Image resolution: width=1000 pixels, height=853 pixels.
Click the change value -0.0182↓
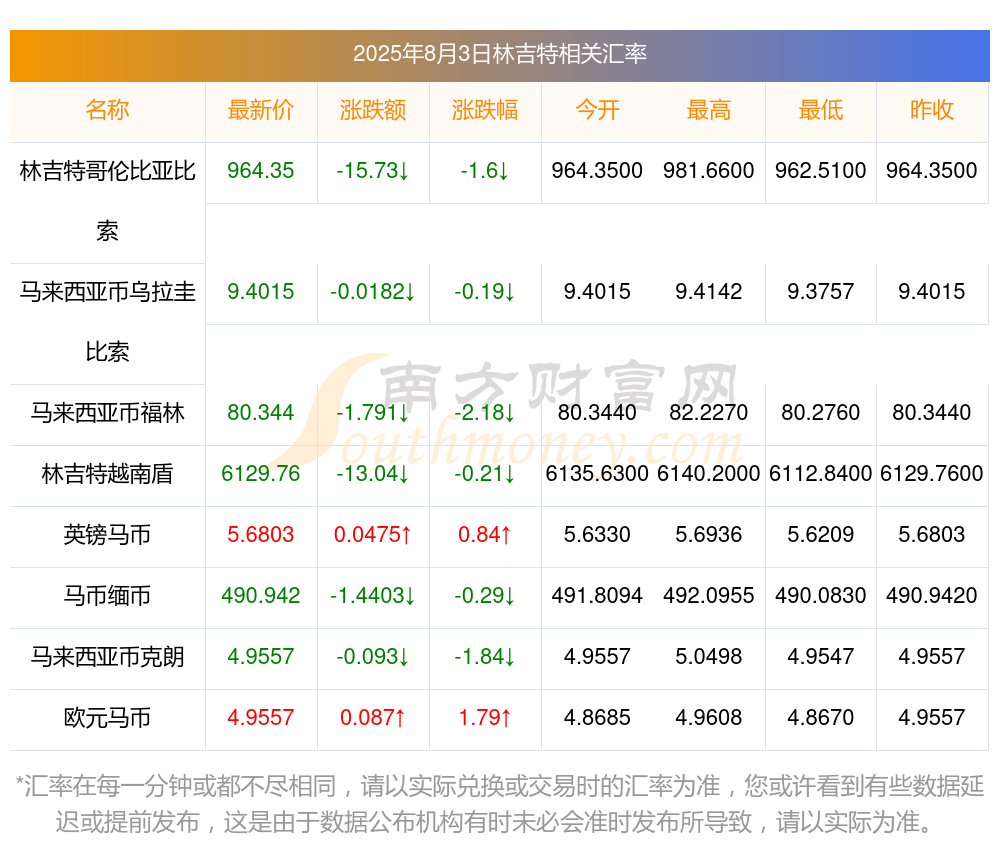(x=373, y=292)
